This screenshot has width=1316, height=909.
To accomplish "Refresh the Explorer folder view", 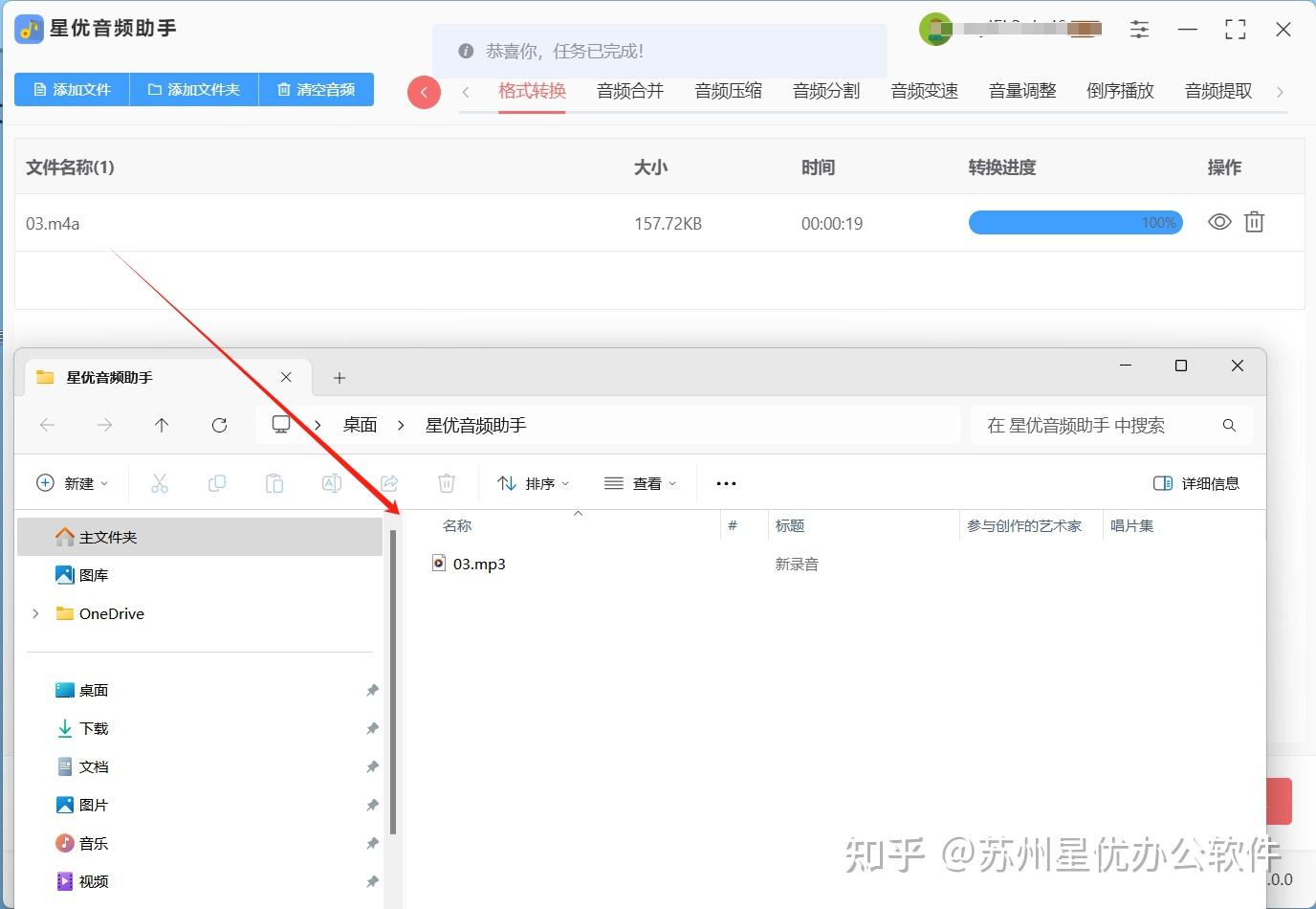I will [219, 425].
